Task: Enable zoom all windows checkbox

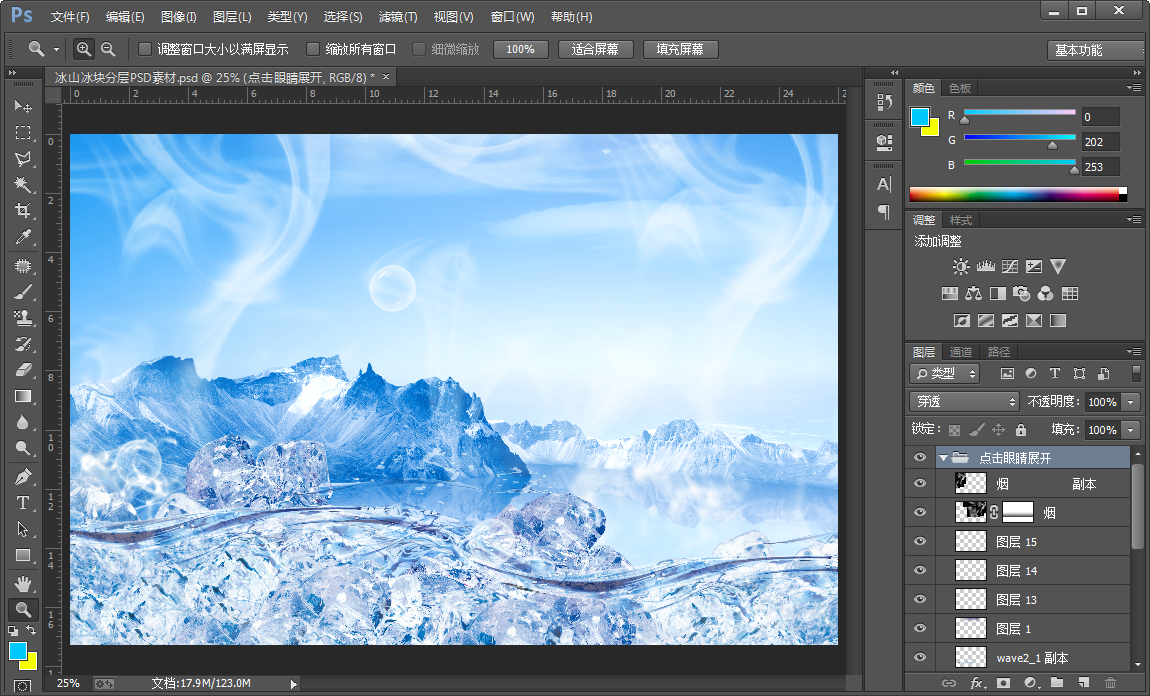Action: 313,49
